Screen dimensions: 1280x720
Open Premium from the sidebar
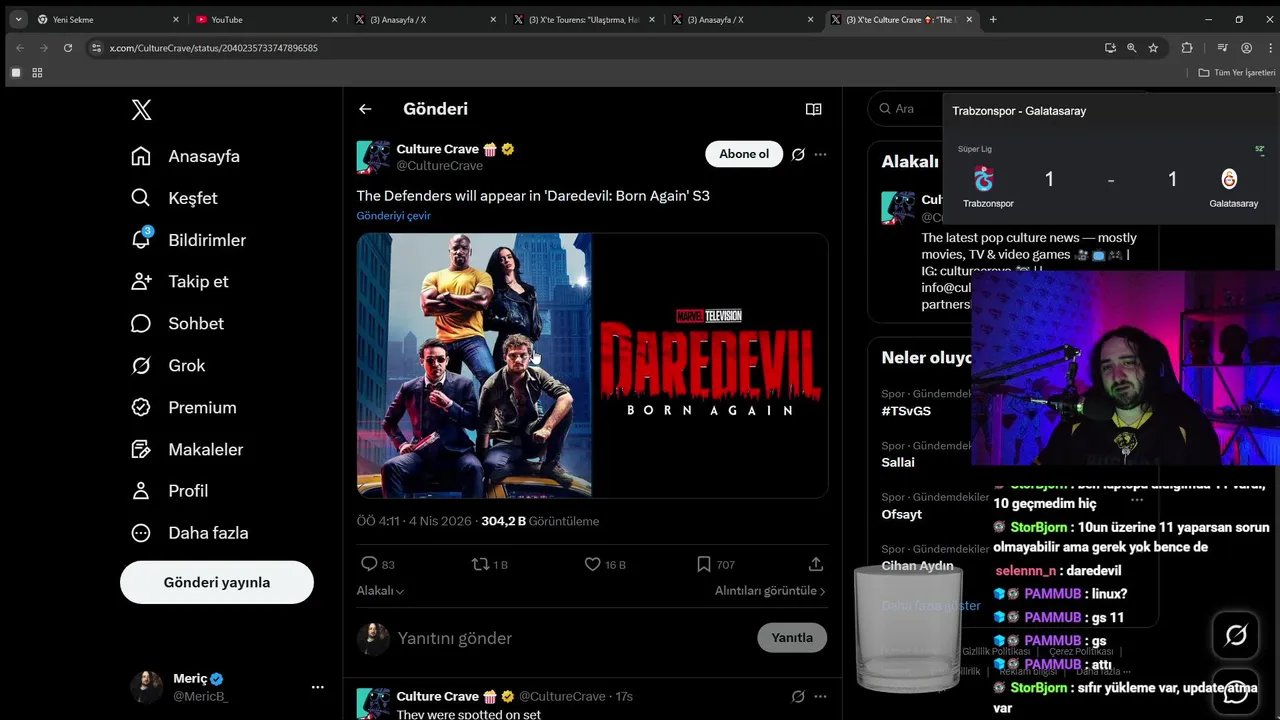pyautogui.click(x=184, y=408)
